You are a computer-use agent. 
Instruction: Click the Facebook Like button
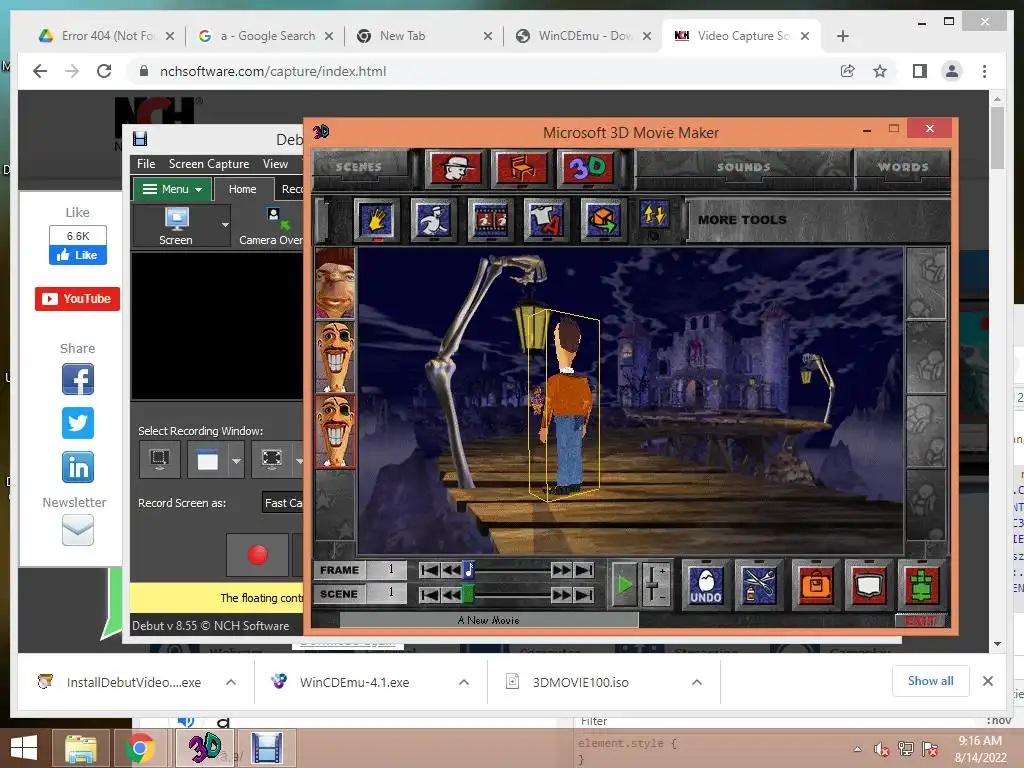[x=78, y=255]
